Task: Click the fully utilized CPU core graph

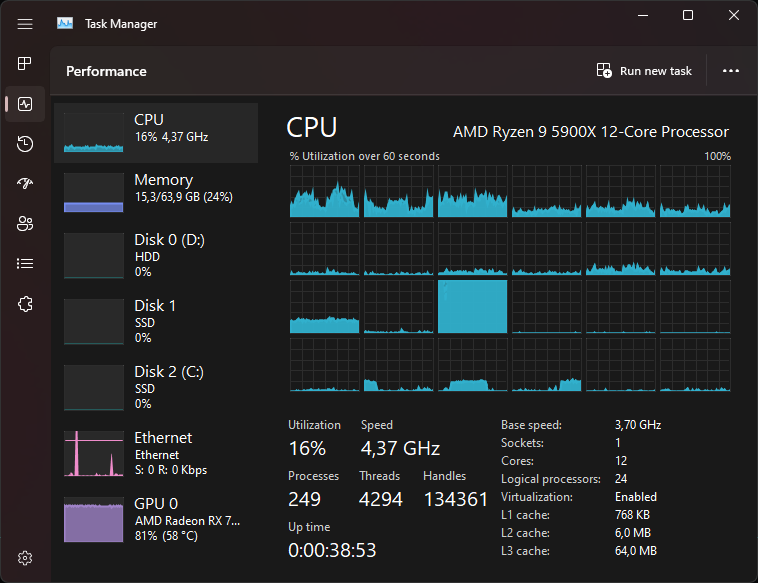Action: coord(473,306)
